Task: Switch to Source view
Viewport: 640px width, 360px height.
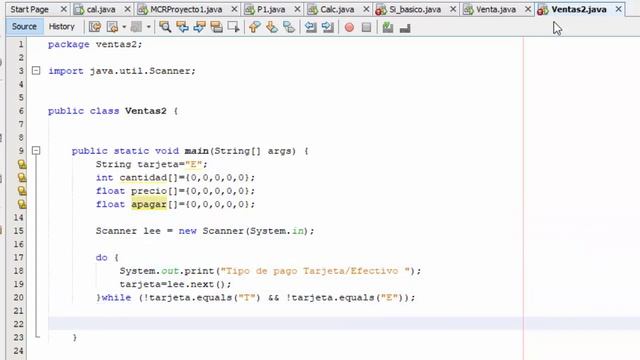Action: point(24,27)
